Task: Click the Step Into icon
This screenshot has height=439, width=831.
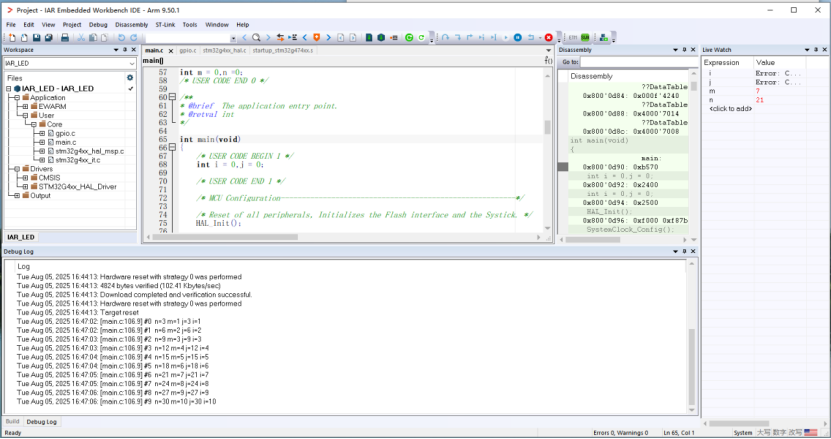Action: pos(457,38)
